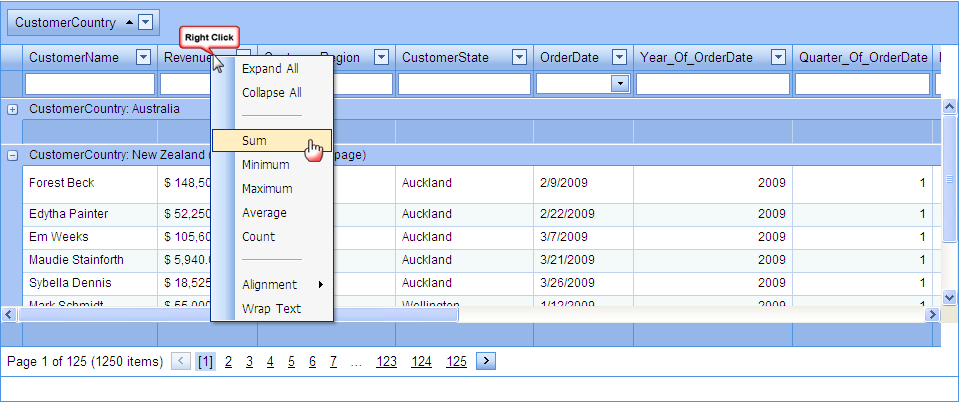Click the CustomerName column filter icon

tap(143, 58)
